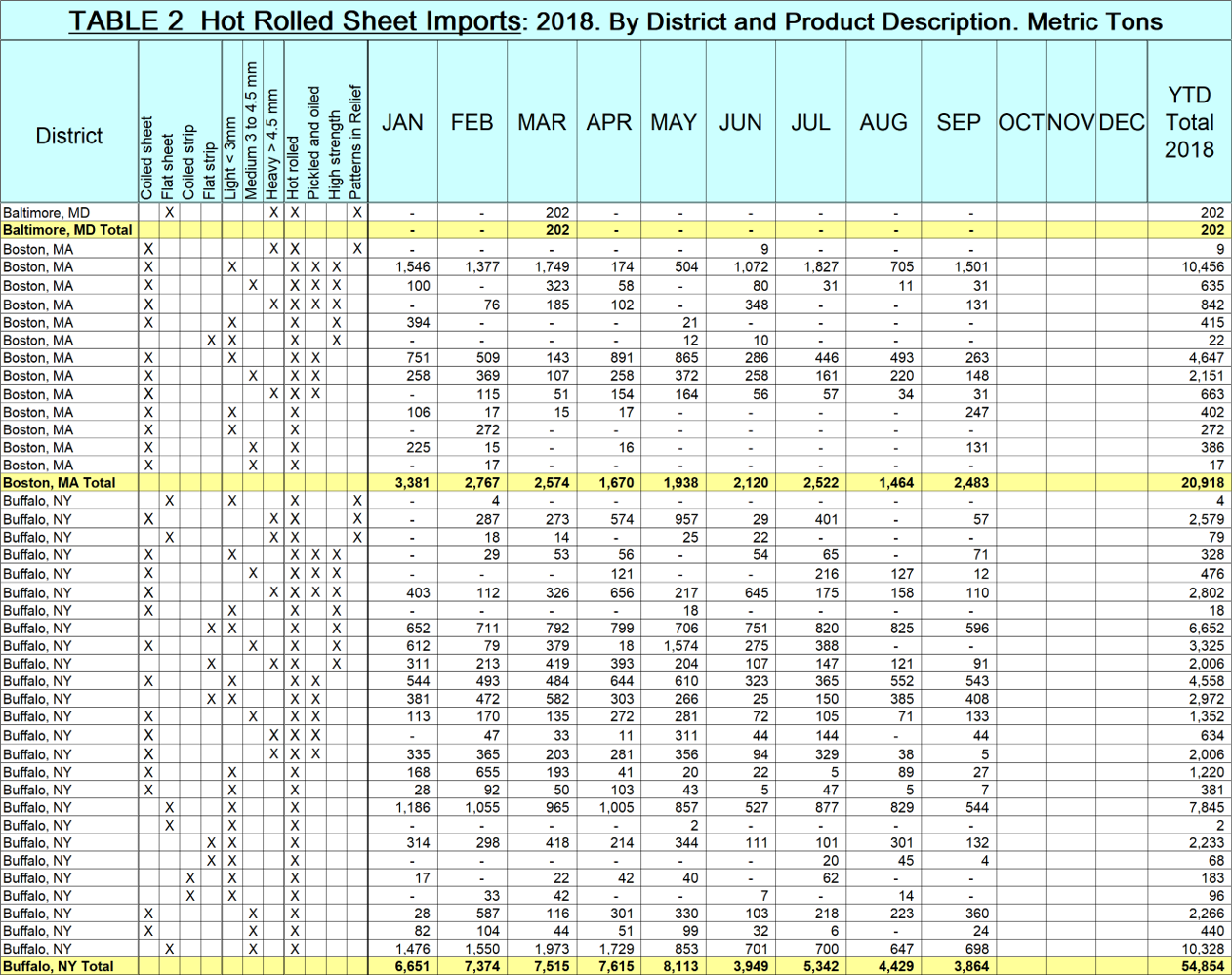Click the 'Pickled and oiled' column header
The image size is (1232, 975).
point(314,142)
